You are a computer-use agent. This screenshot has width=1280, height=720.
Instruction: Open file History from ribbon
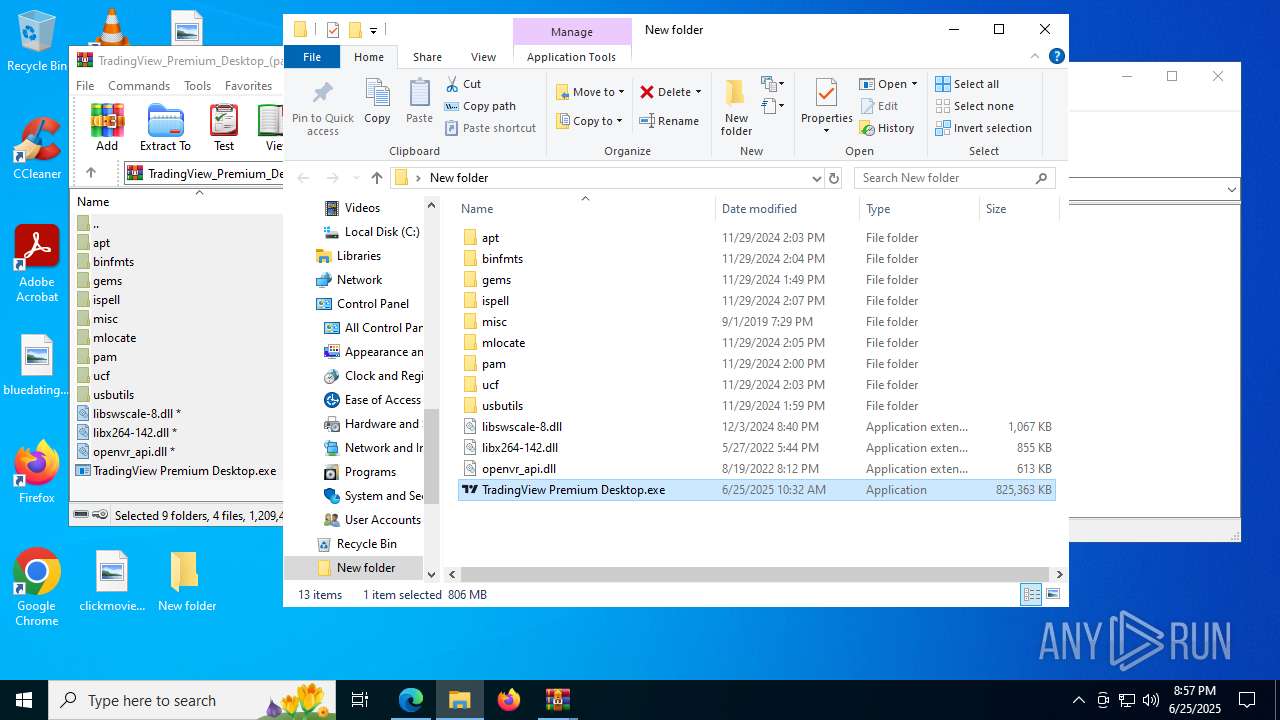[x=887, y=128]
